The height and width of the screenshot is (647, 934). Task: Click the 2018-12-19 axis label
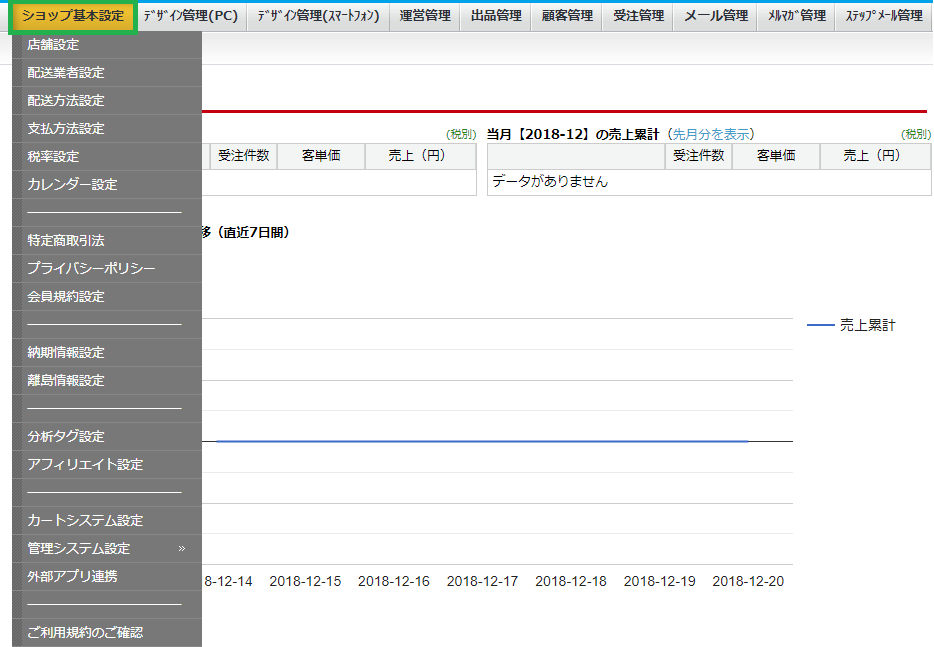(659, 581)
